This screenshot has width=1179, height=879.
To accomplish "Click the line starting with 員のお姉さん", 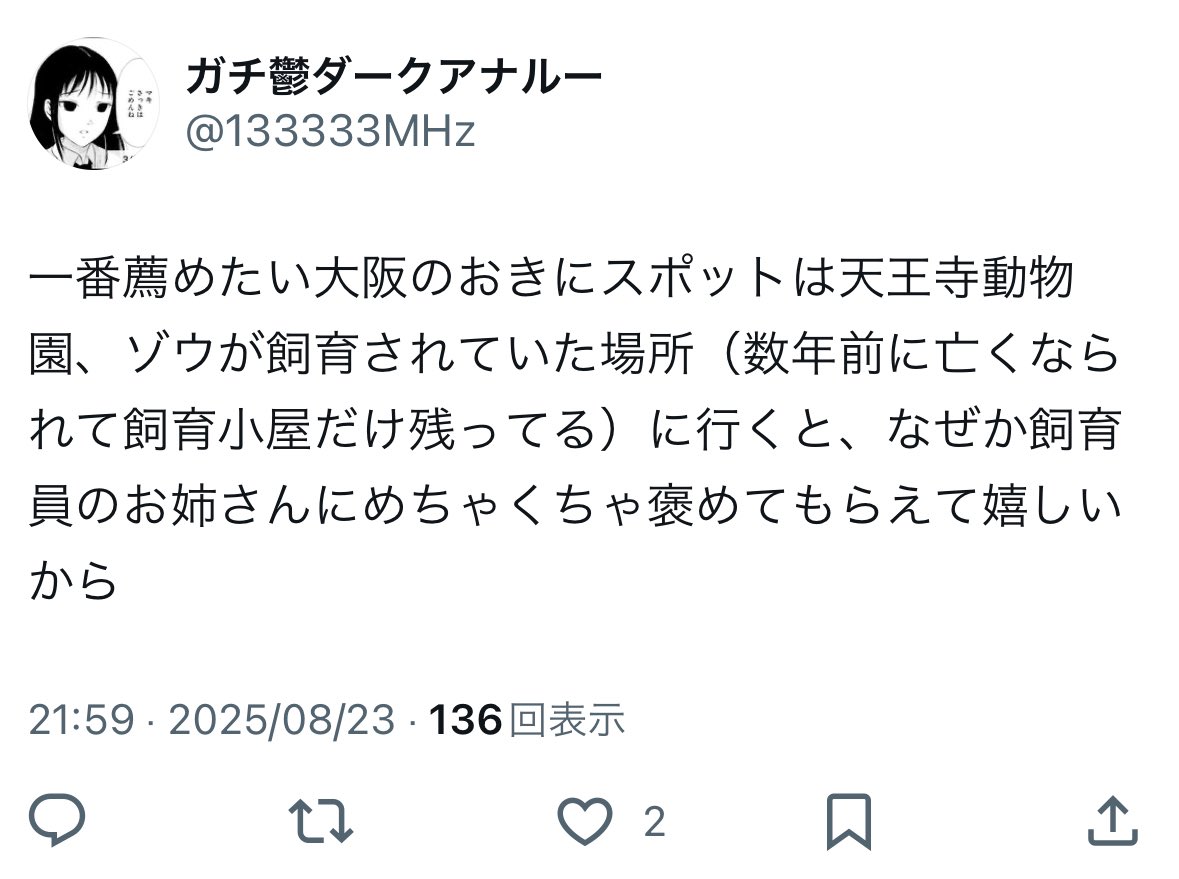I will point(575,505).
